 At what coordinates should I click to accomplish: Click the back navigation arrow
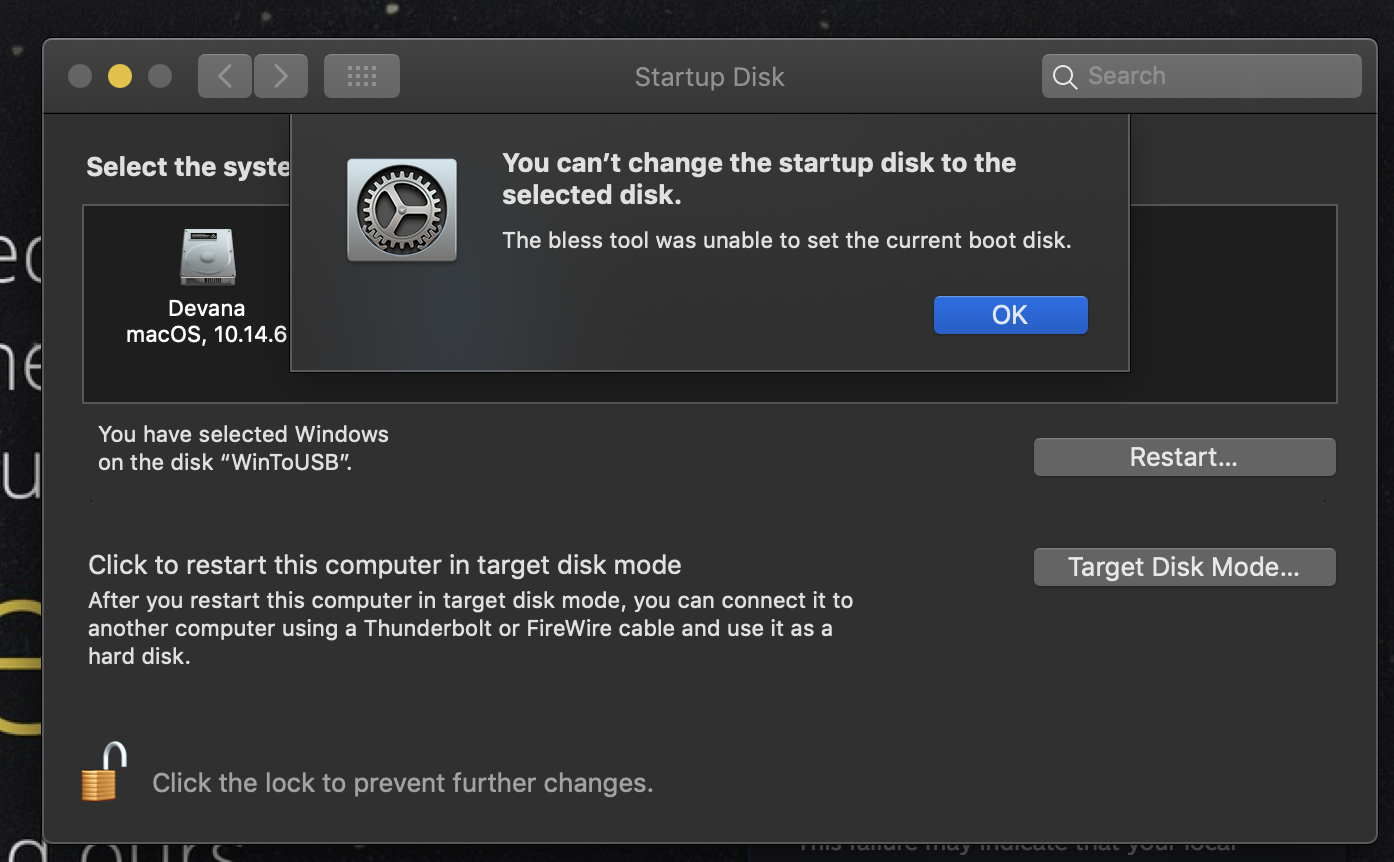pos(225,77)
